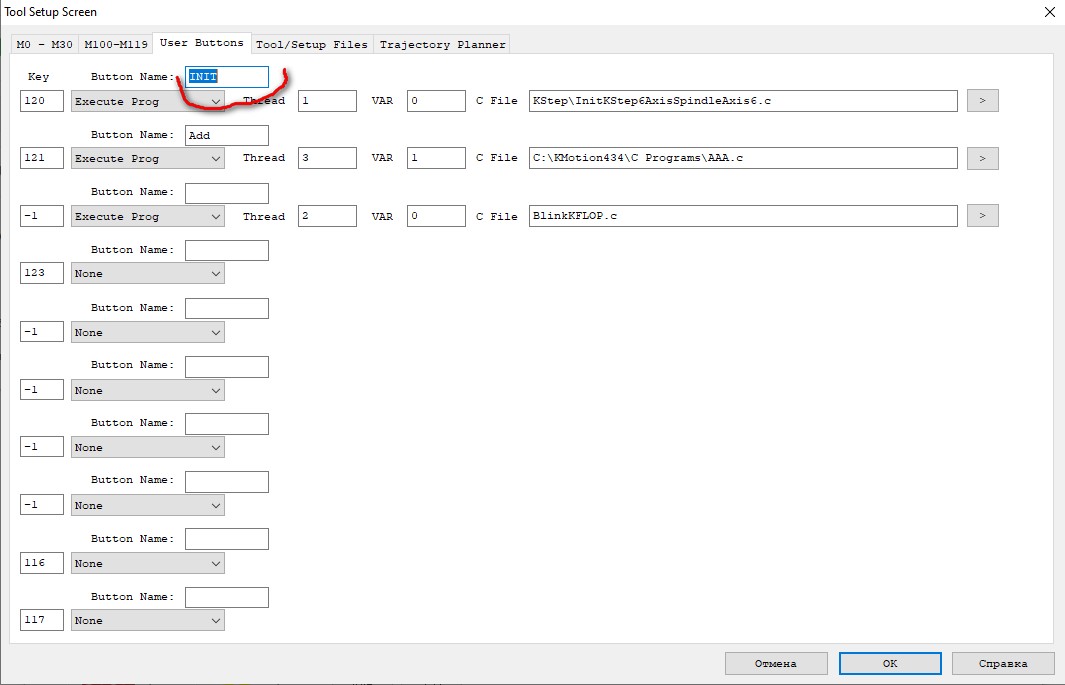This screenshot has width=1065, height=685.
Task: Expand the None dropdown for key 123
Action: pyautogui.click(x=148, y=273)
